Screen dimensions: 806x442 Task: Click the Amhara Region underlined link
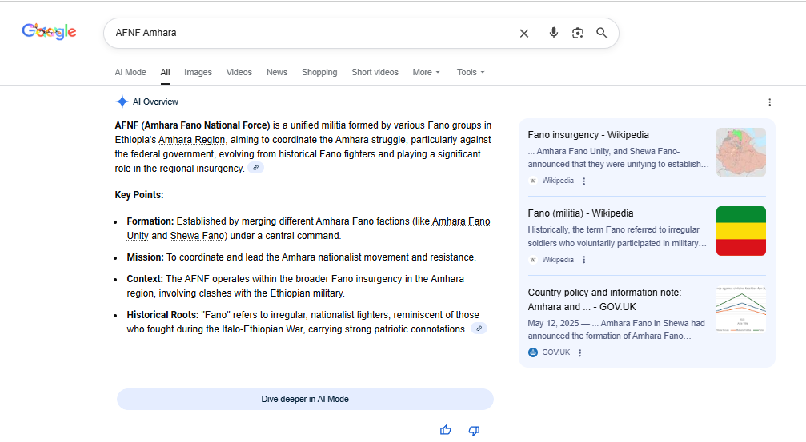(191, 140)
